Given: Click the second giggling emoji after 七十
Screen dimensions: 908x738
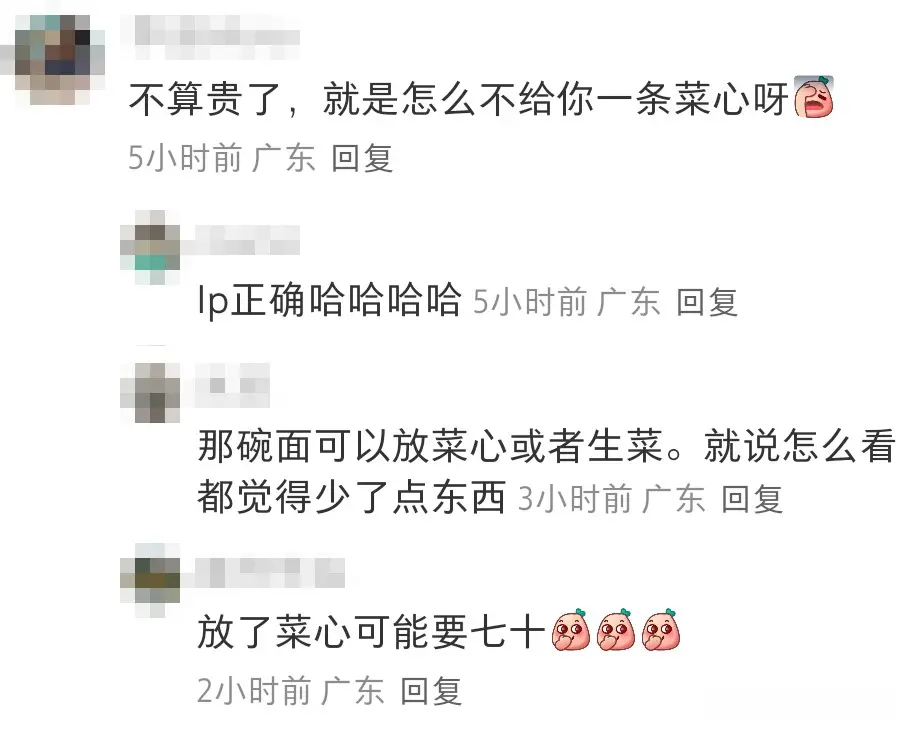Looking at the screenshot, I should (x=616, y=630).
